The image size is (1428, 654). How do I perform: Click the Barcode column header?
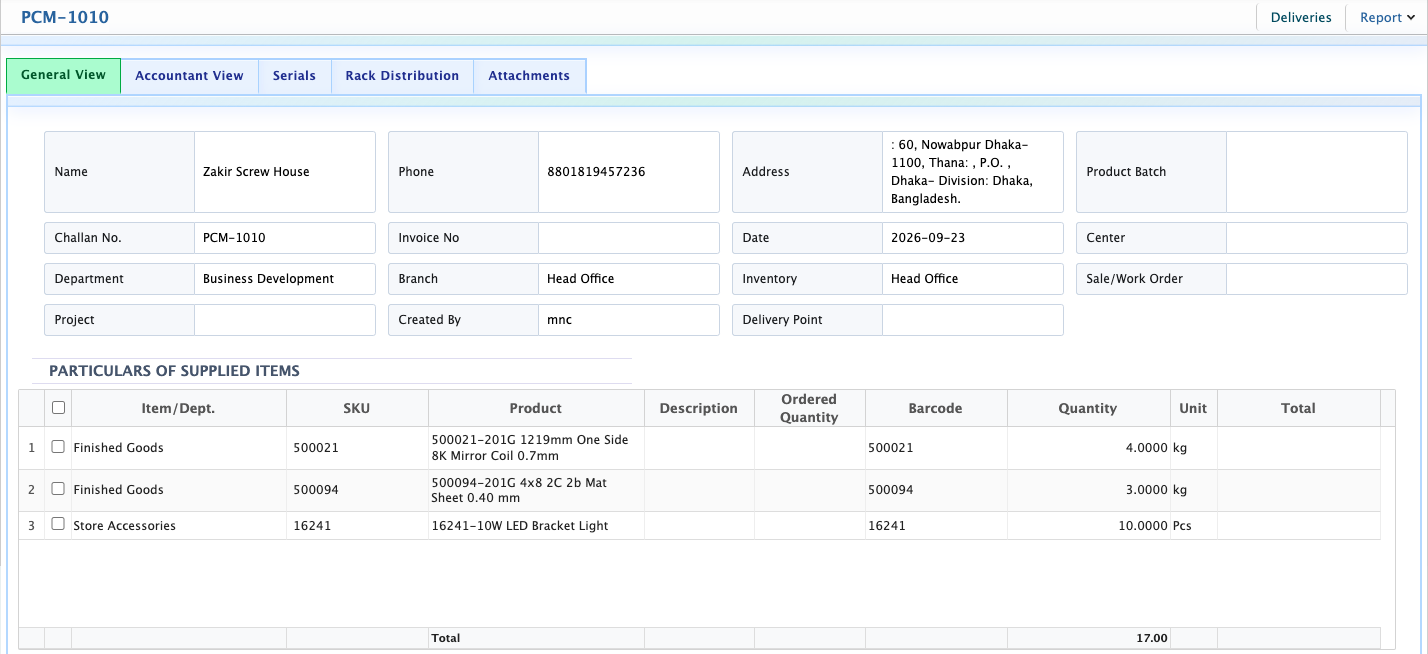click(x=936, y=408)
